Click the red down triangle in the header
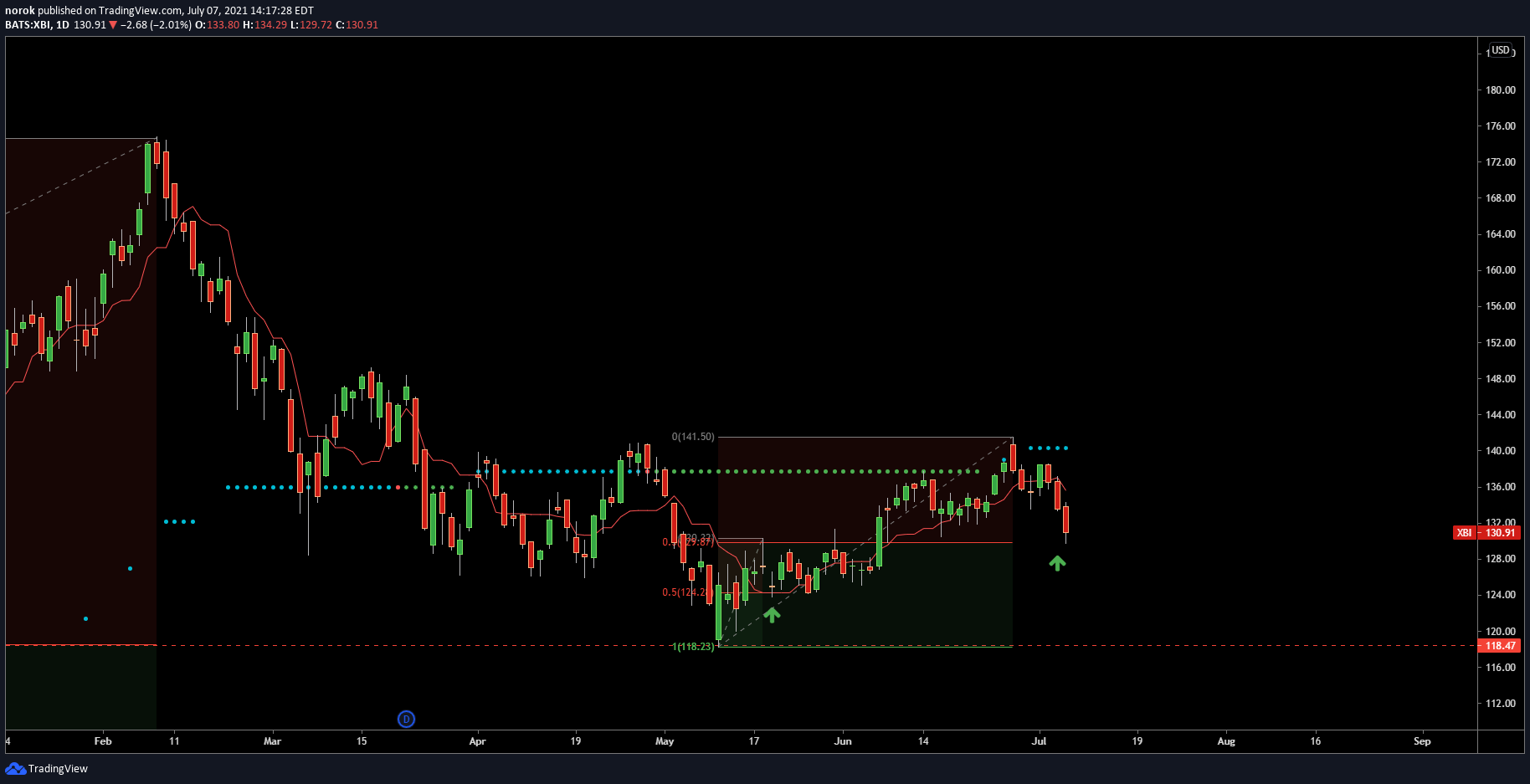The width and height of the screenshot is (1530, 784). [113, 25]
